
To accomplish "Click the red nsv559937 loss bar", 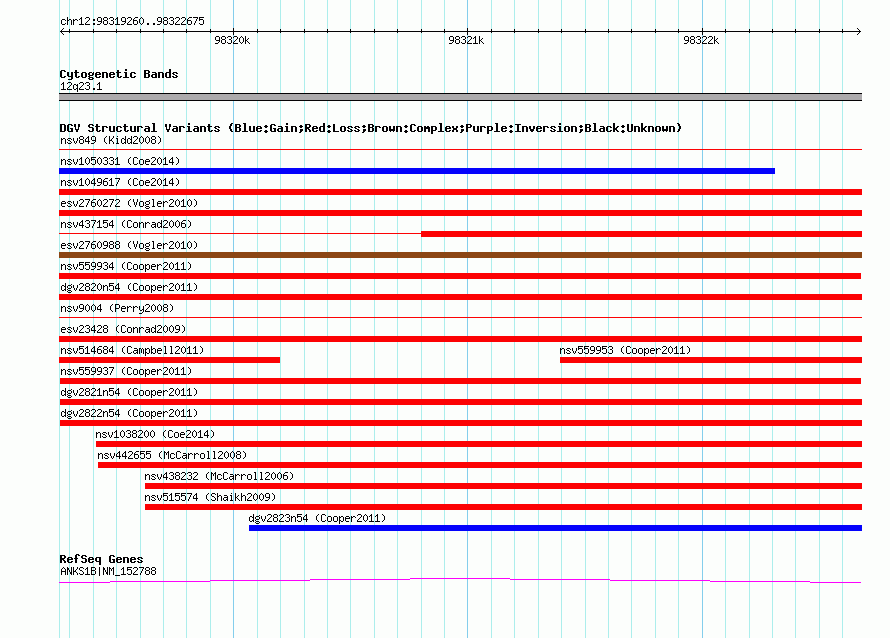I will [460, 381].
